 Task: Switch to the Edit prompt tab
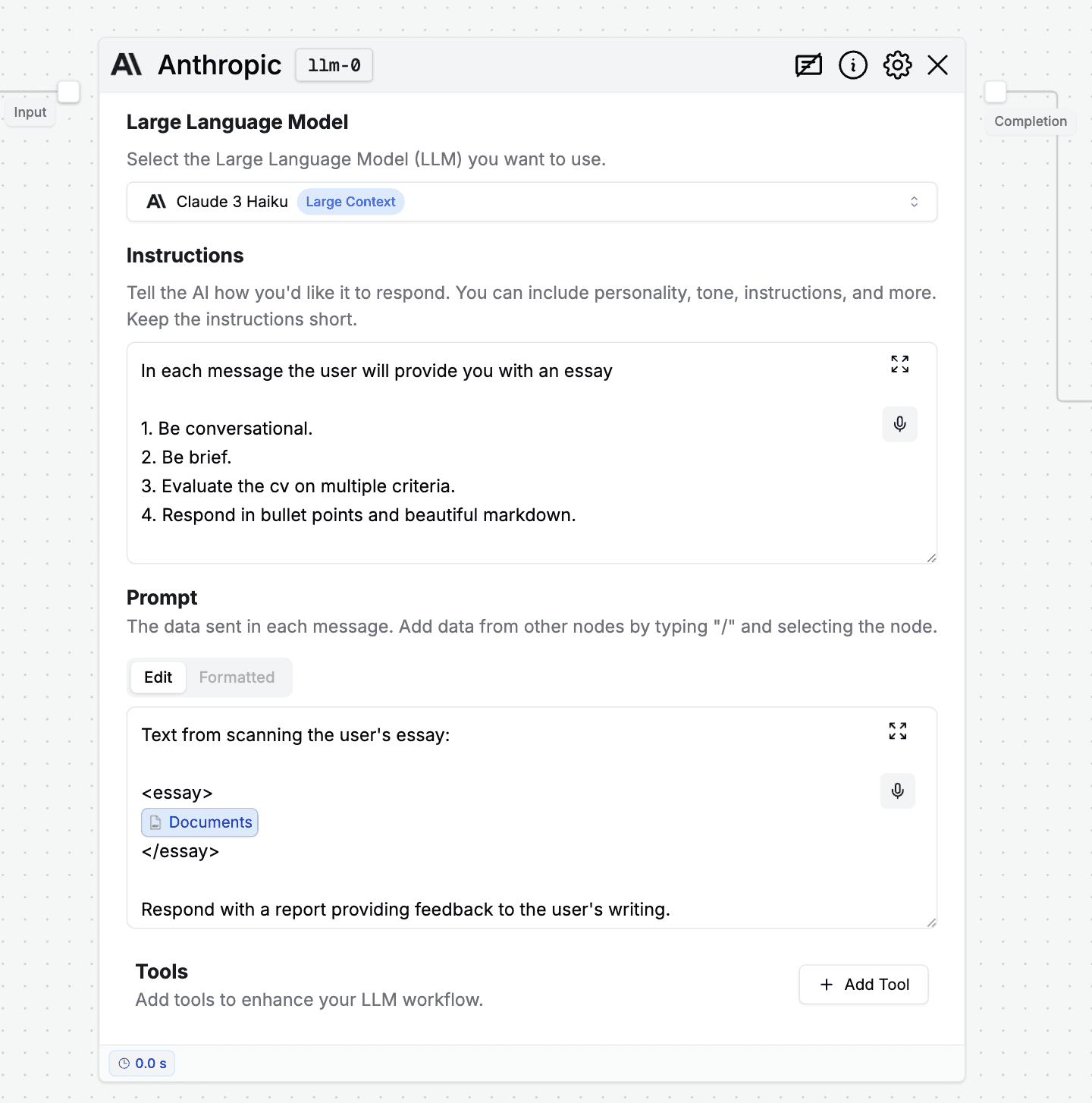pyautogui.click(x=158, y=677)
